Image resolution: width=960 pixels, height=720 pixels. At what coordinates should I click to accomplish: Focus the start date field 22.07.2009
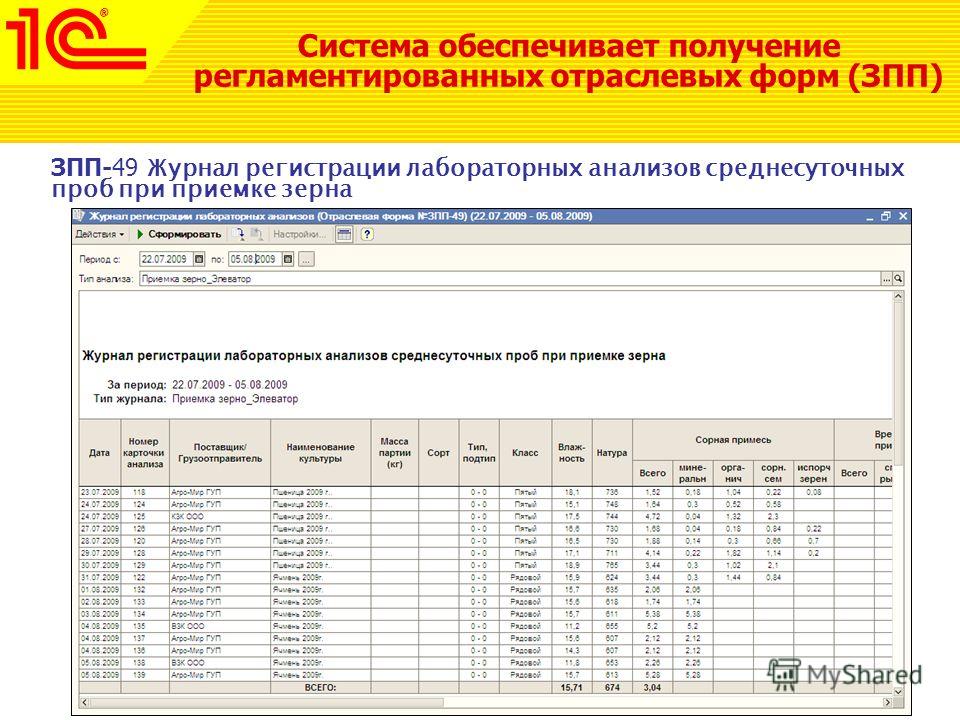[x=167, y=260]
